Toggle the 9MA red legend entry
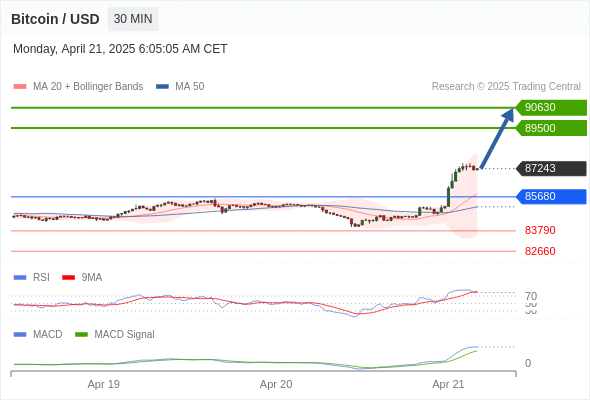This screenshot has height=400, width=590. pyautogui.click(x=82, y=277)
